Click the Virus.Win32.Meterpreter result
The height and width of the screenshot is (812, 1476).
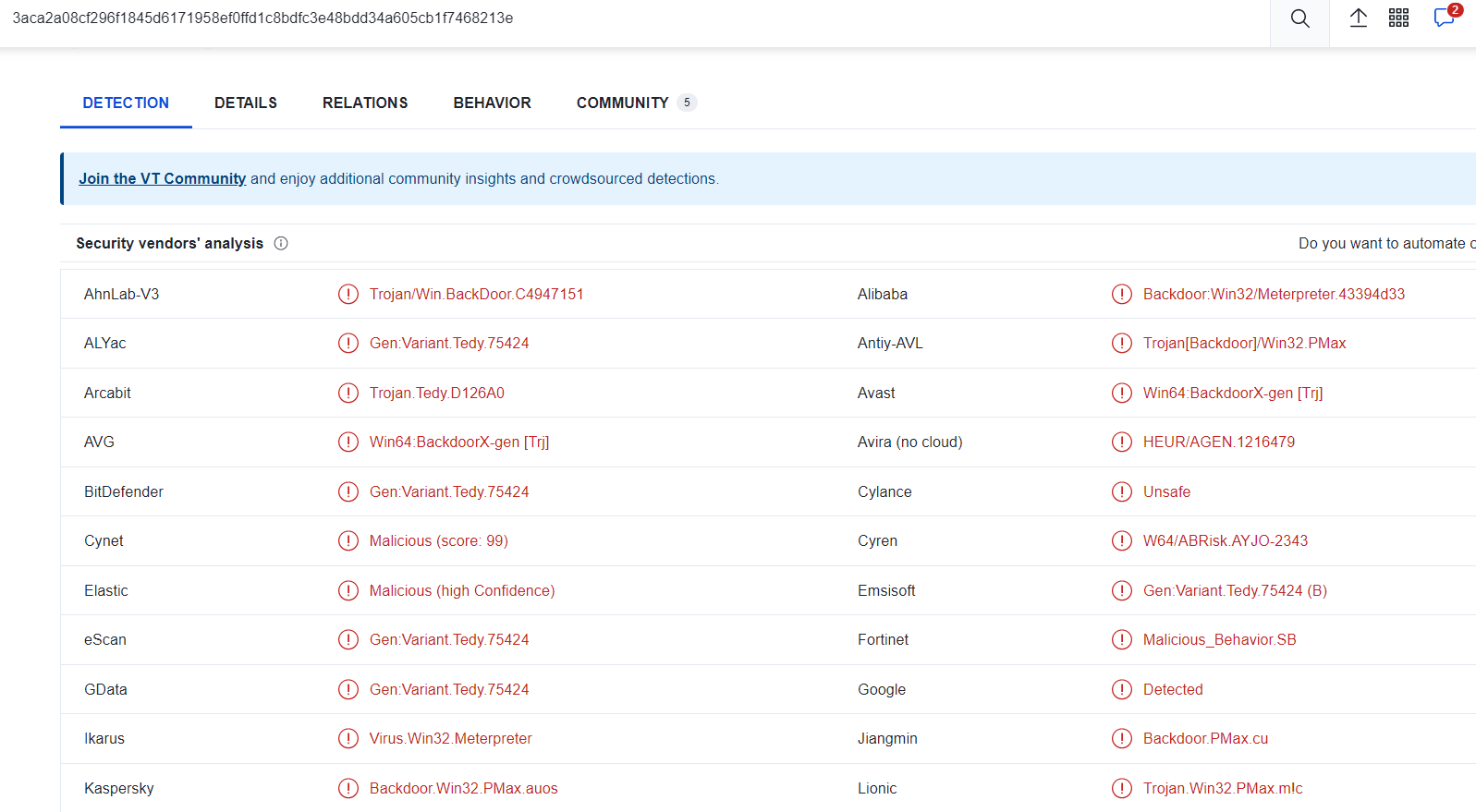[x=451, y=738]
